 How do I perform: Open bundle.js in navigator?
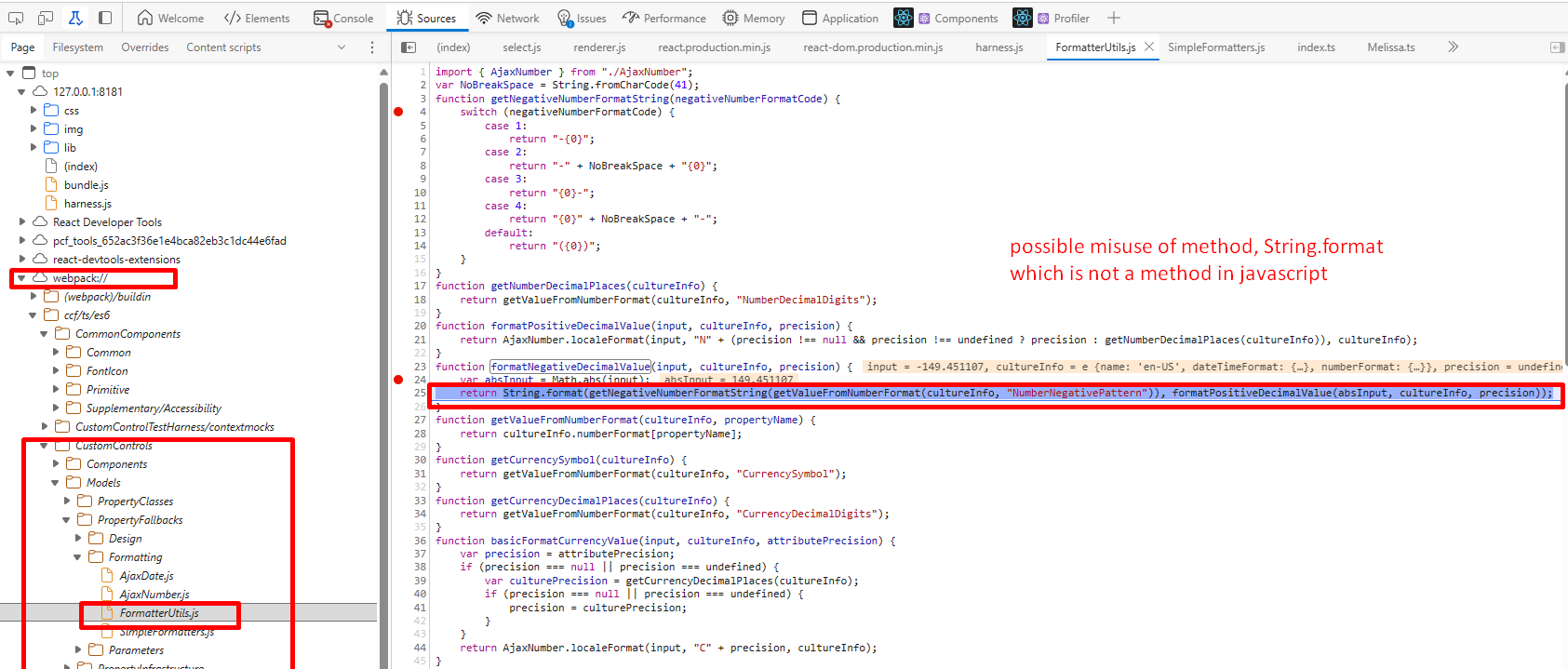coord(86,185)
